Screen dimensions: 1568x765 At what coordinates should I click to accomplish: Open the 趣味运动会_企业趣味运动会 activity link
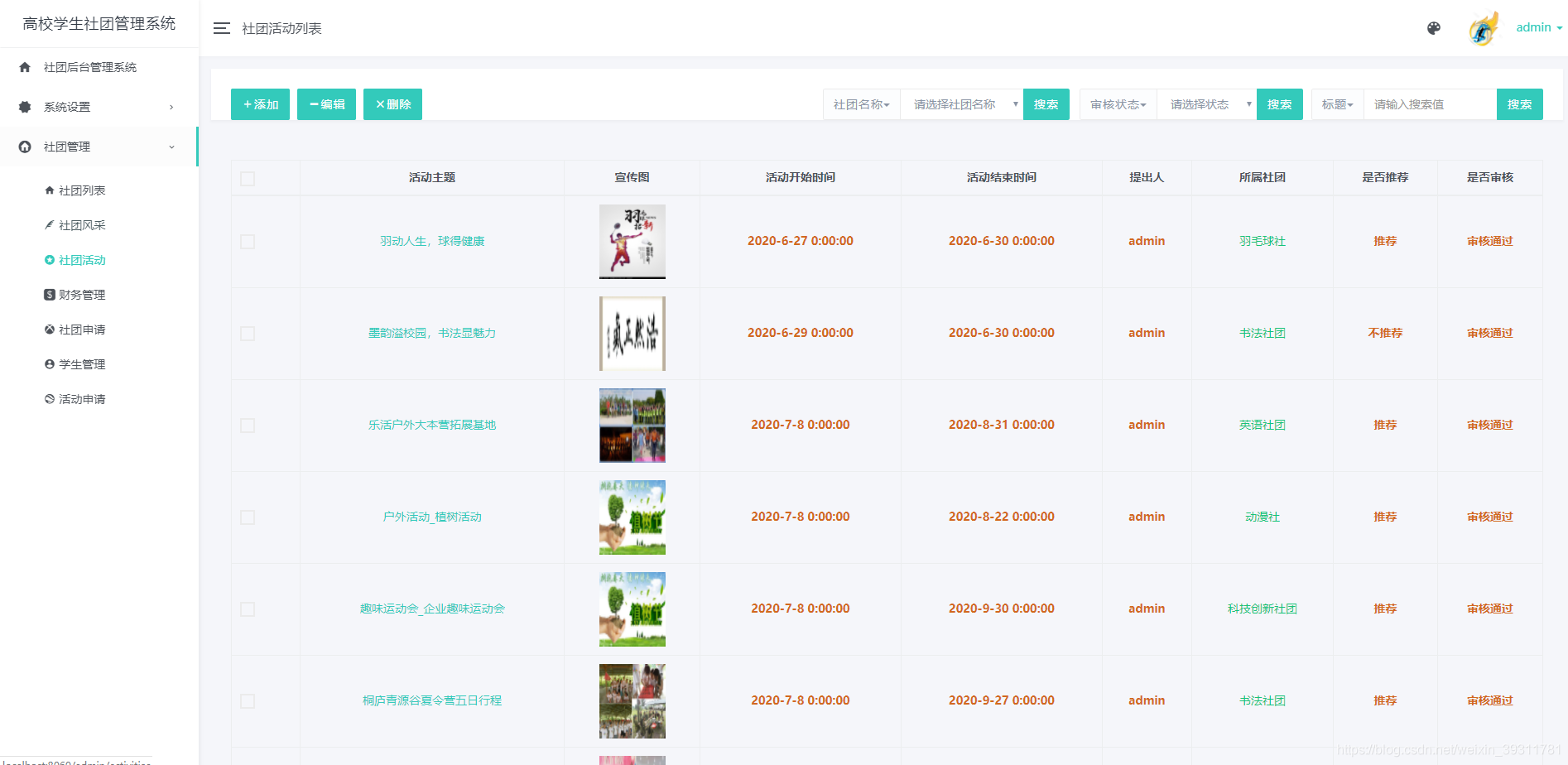point(432,609)
